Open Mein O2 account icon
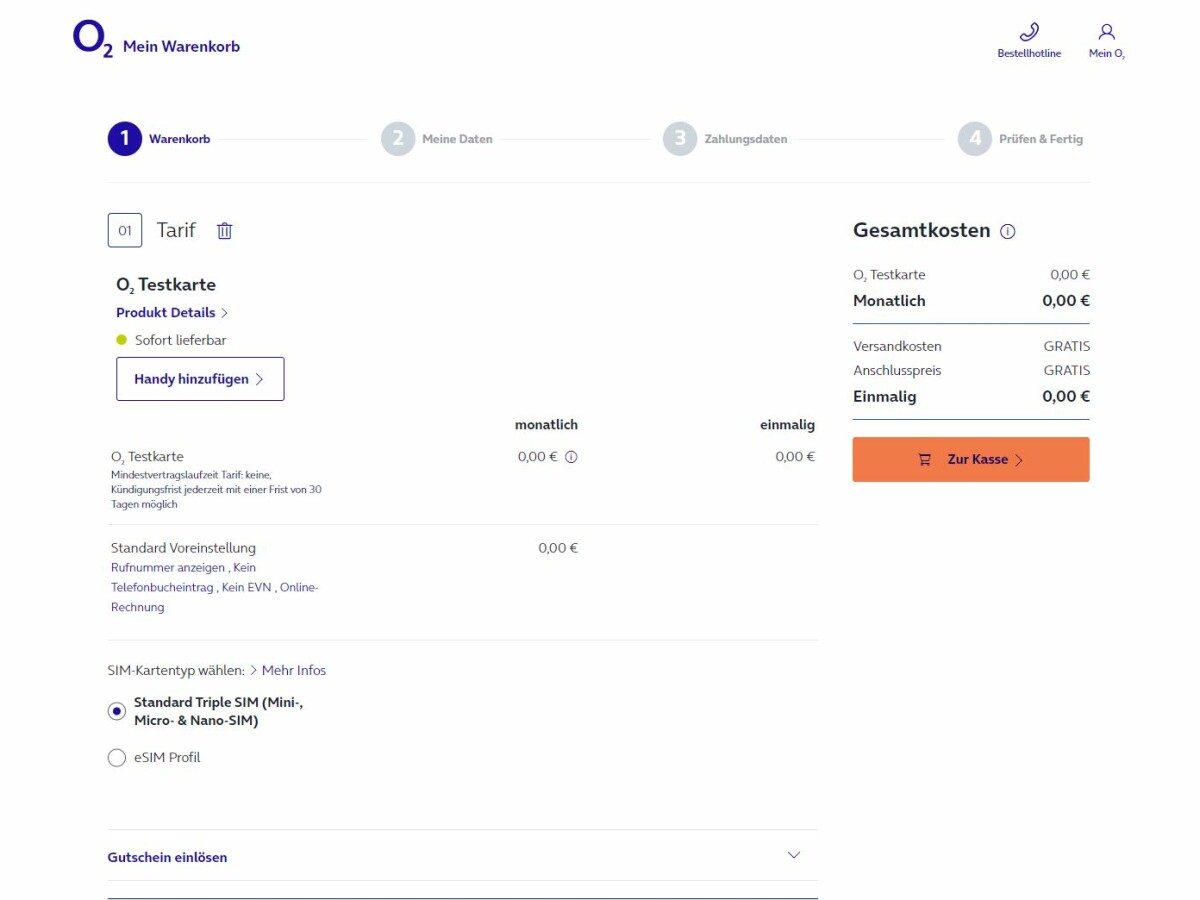The image size is (1200, 900). pos(1106,32)
